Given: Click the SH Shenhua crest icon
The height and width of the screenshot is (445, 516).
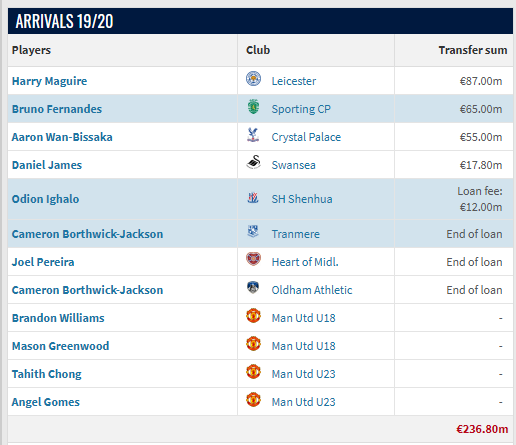Looking at the screenshot, I should coord(253,197).
